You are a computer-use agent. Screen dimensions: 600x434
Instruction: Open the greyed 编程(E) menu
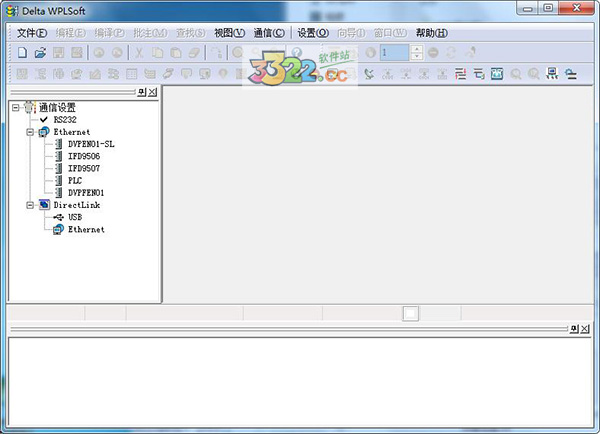70,33
